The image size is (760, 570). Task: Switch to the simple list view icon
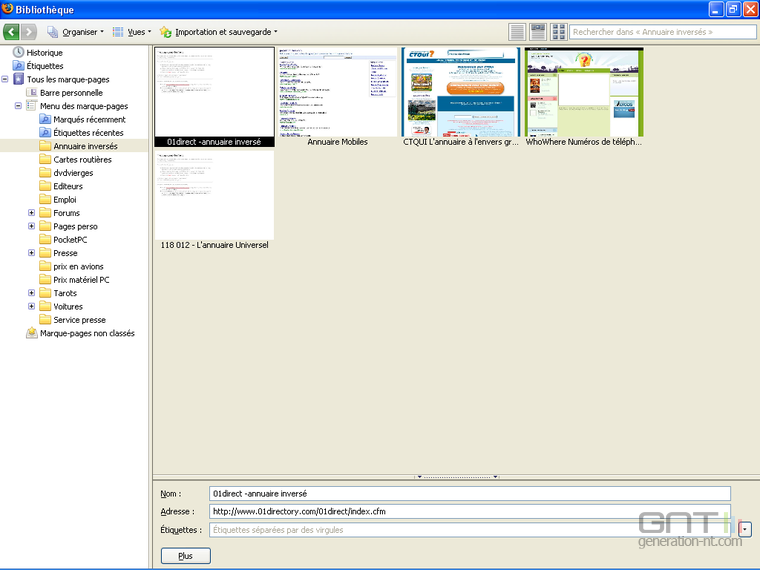pyautogui.click(x=517, y=32)
